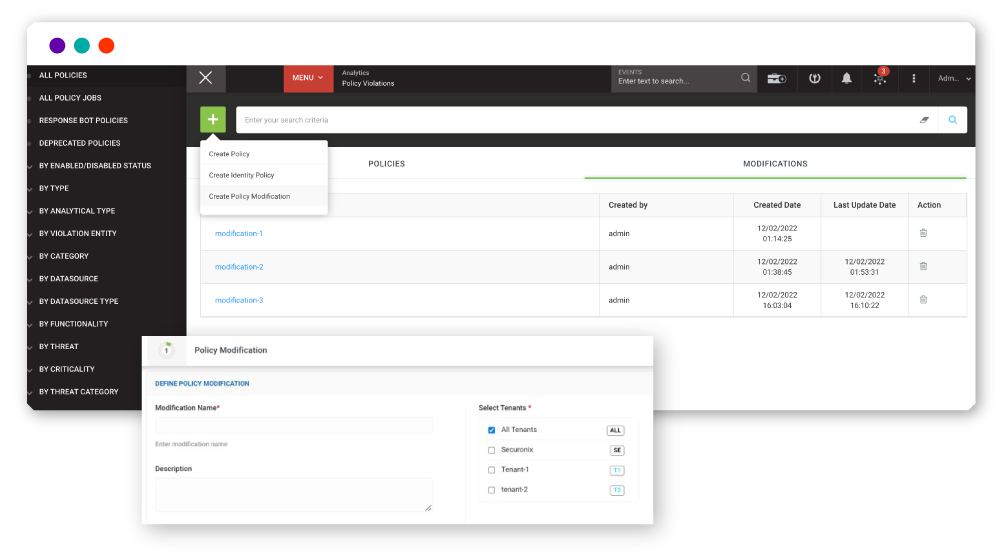Check the Securonix tenant checkbox
1000x560 pixels.
(x=491, y=450)
